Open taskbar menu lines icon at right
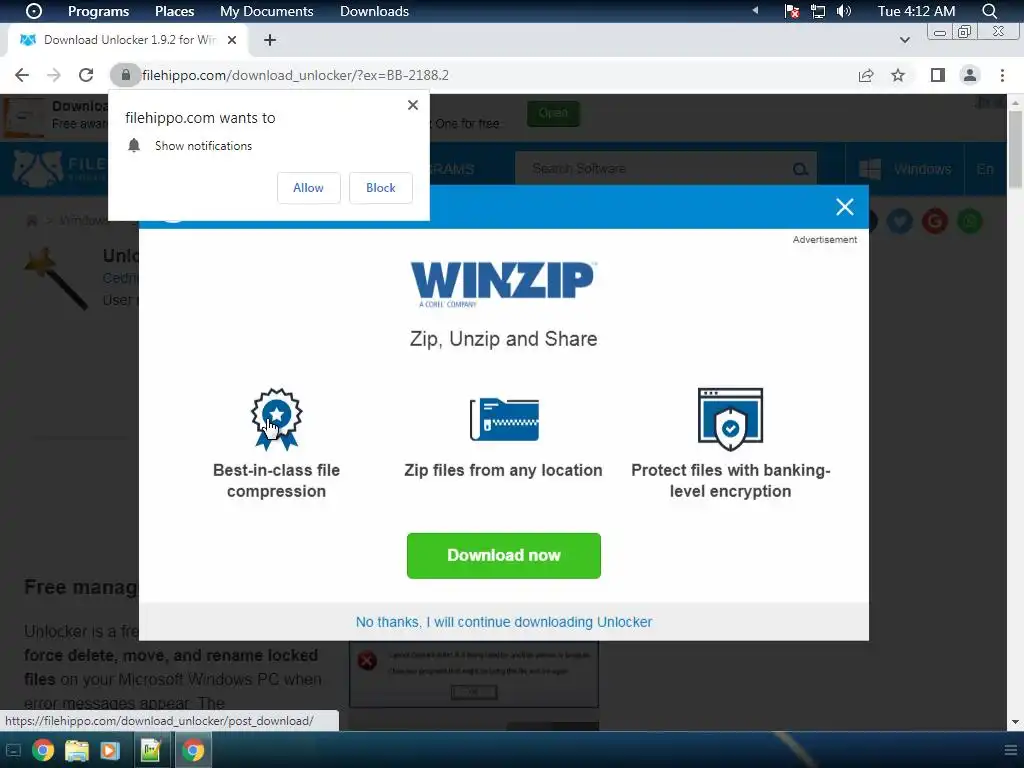This screenshot has height=768, width=1024. (x=1010, y=750)
